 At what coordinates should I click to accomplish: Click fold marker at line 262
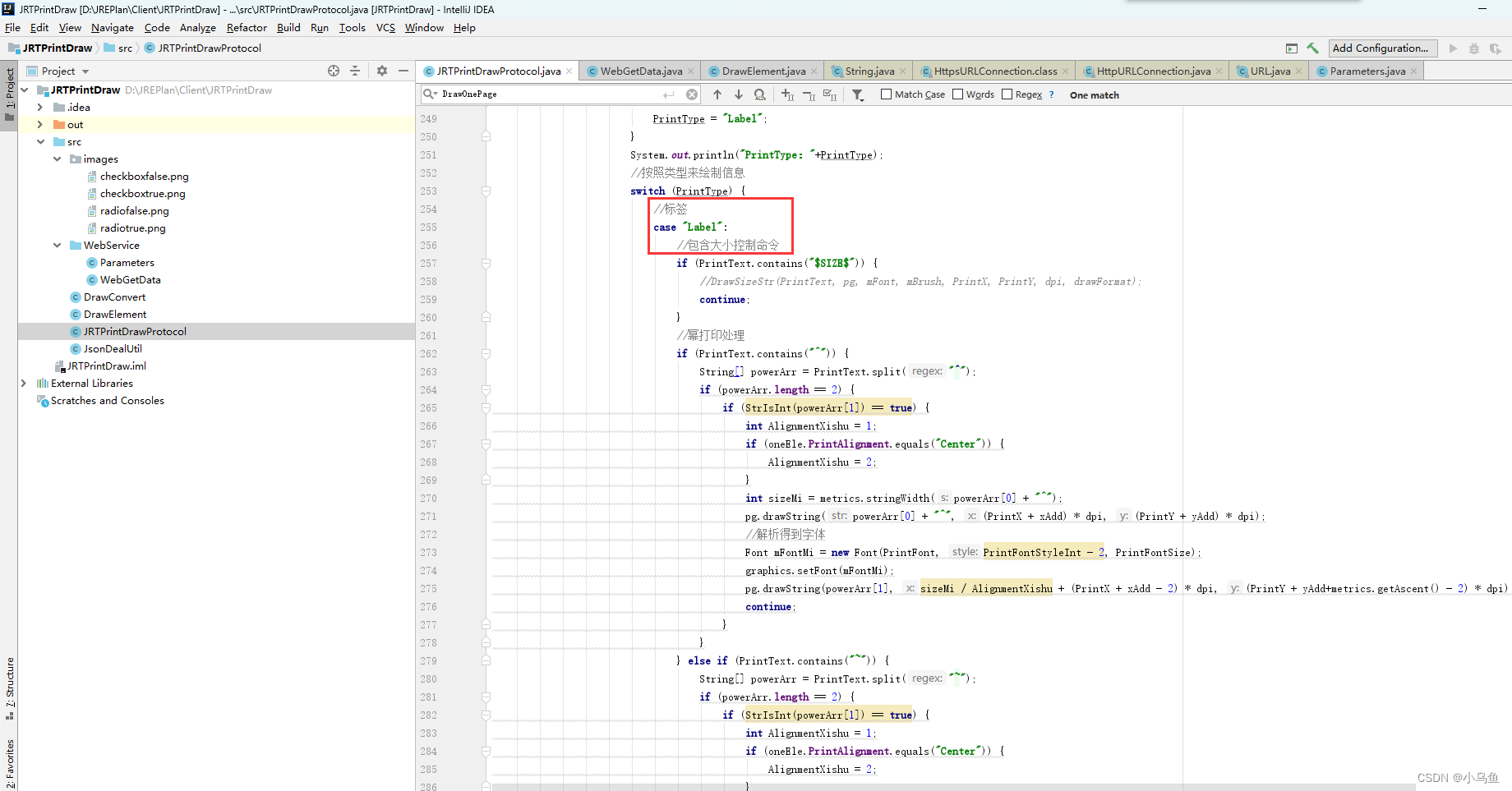[486, 354]
